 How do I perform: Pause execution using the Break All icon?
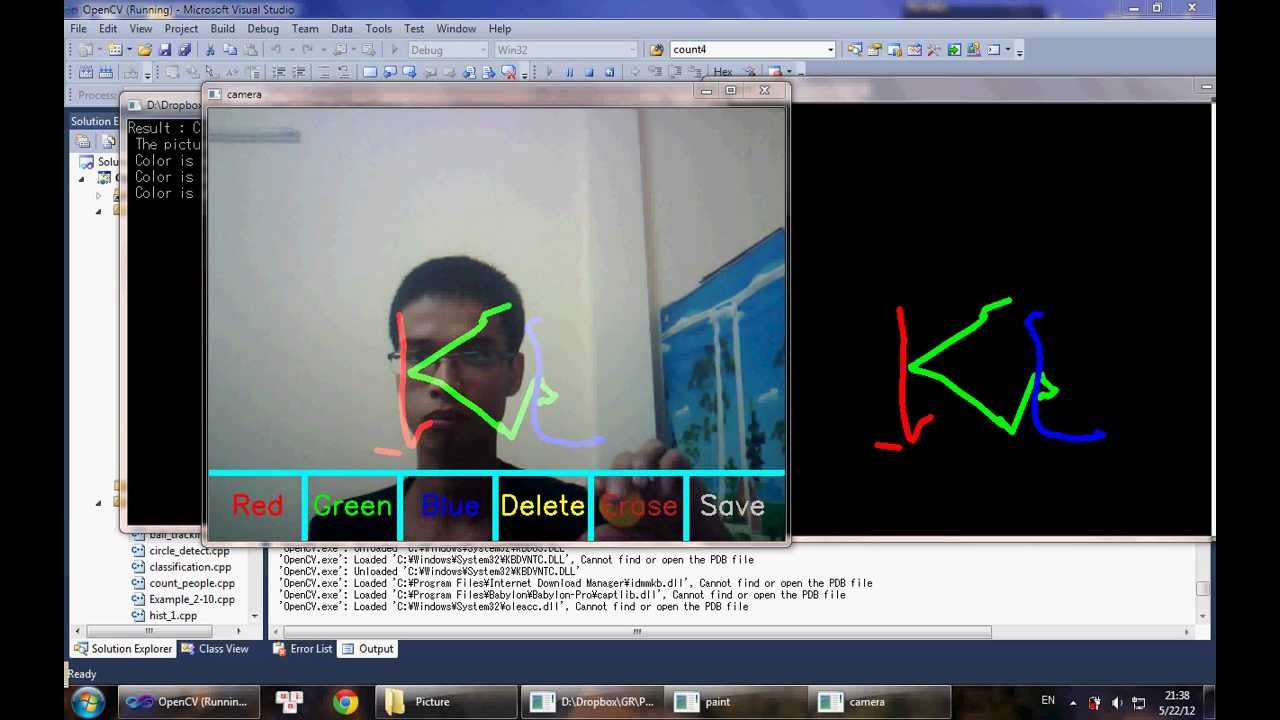[x=570, y=70]
